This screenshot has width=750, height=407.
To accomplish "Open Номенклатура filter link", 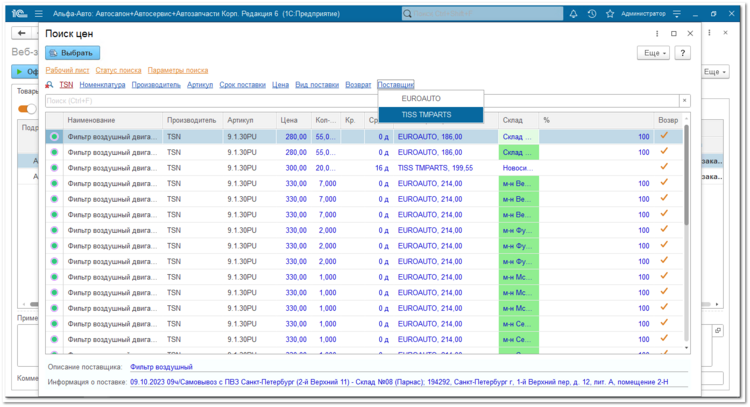I will (x=102, y=85).
